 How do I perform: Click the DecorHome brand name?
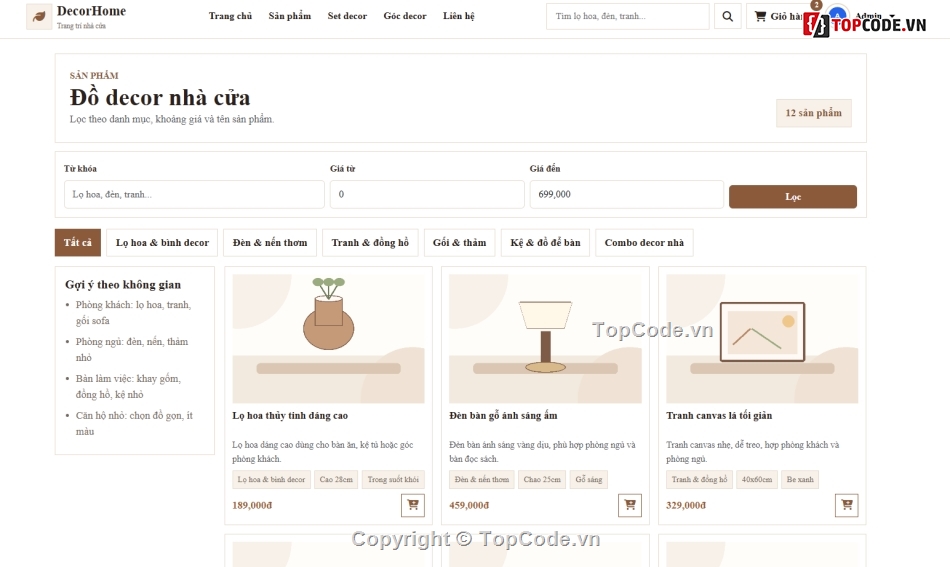(x=91, y=11)
